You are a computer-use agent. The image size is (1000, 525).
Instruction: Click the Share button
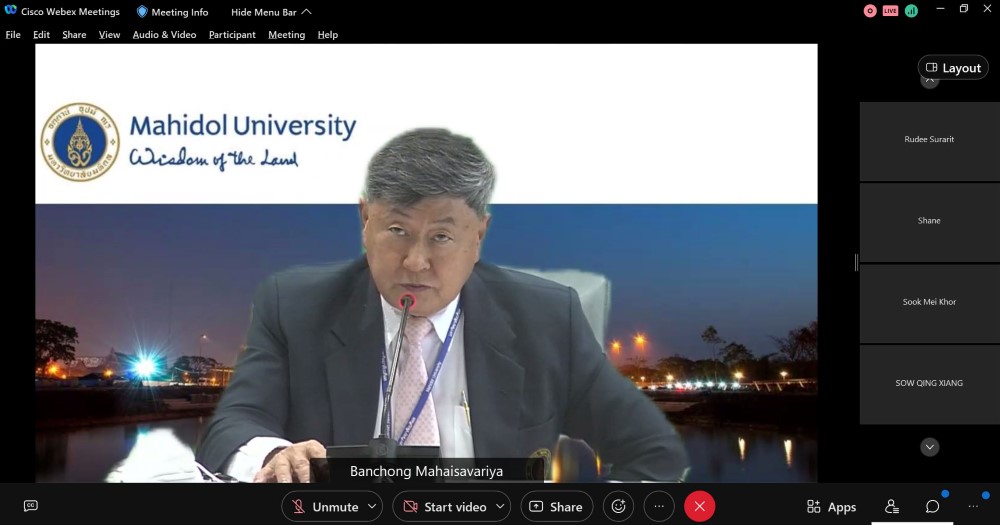556,507
